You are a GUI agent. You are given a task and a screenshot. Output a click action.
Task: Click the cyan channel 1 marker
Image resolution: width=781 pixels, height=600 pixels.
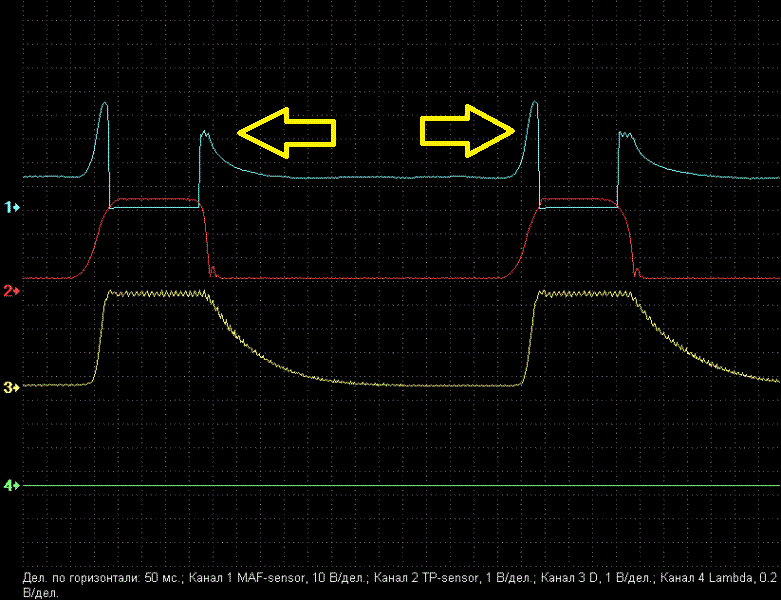tap(11, 207)
